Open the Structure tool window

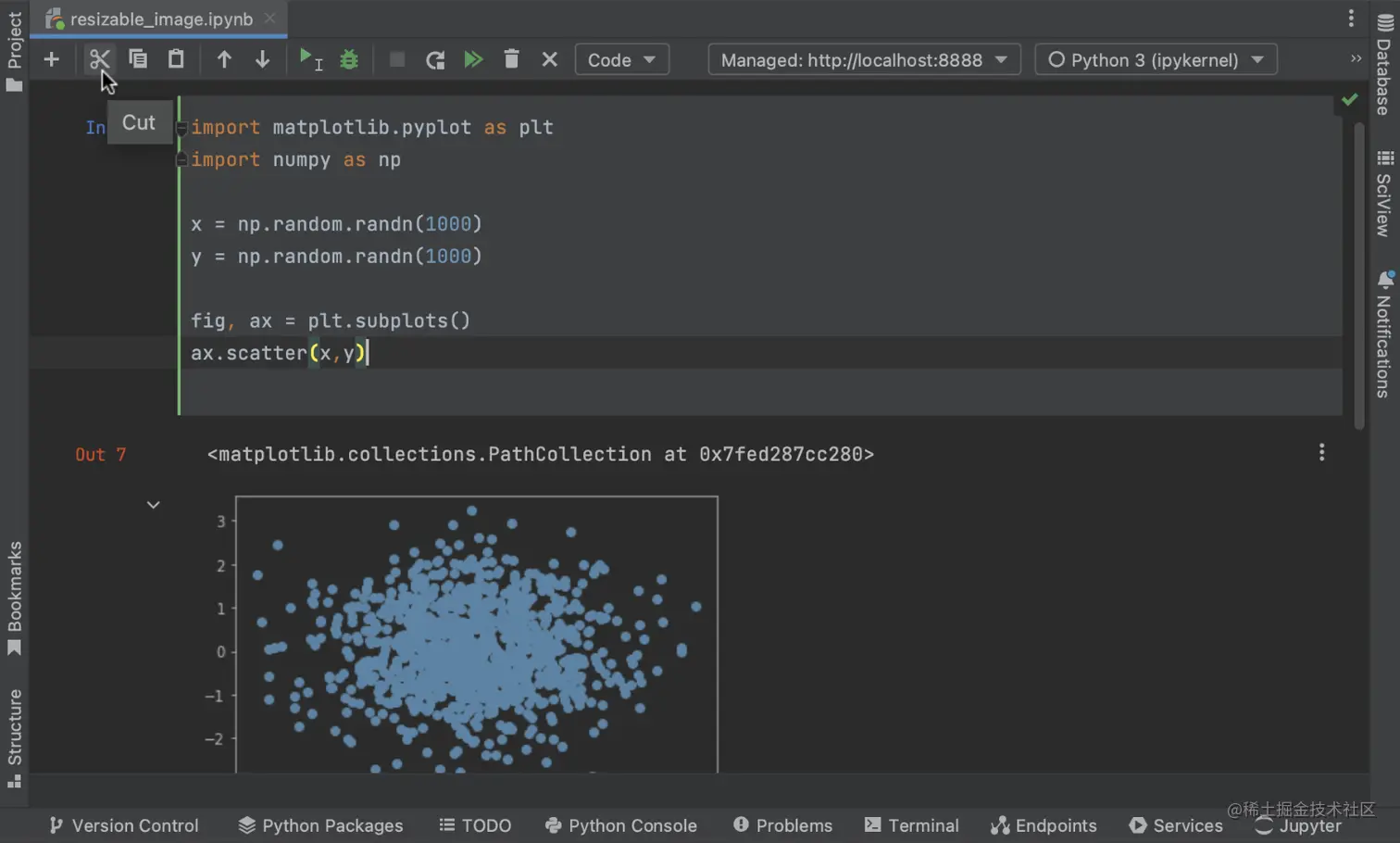14,738
